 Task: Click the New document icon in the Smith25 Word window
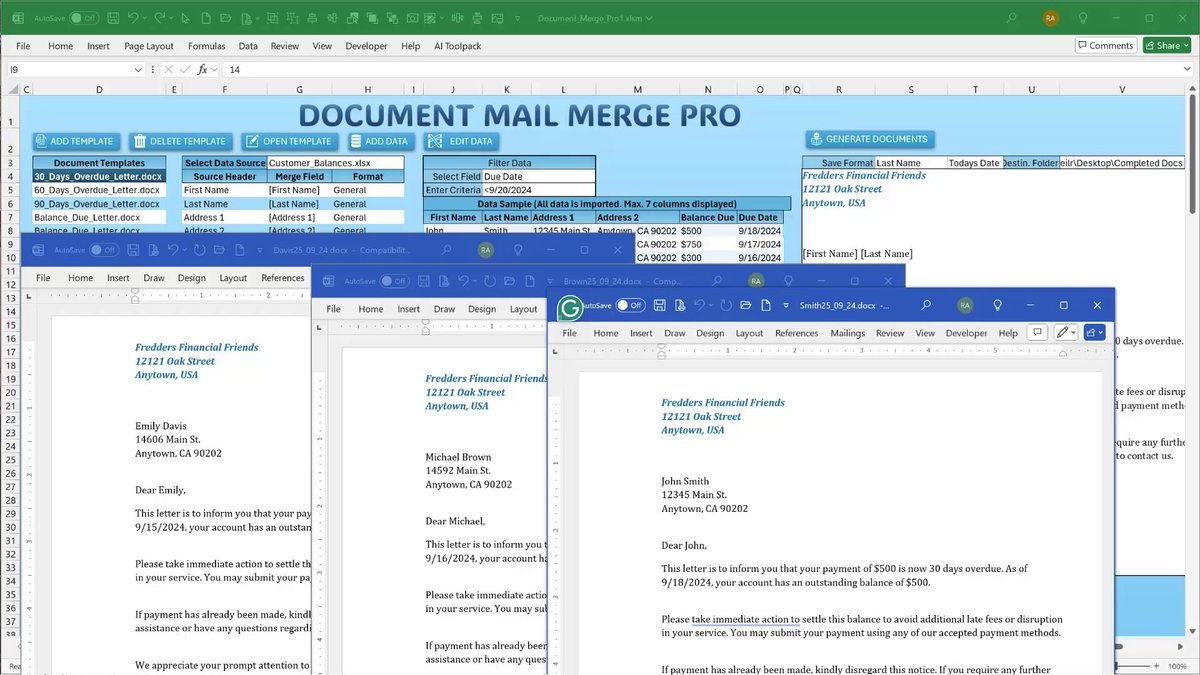(766, 305)
